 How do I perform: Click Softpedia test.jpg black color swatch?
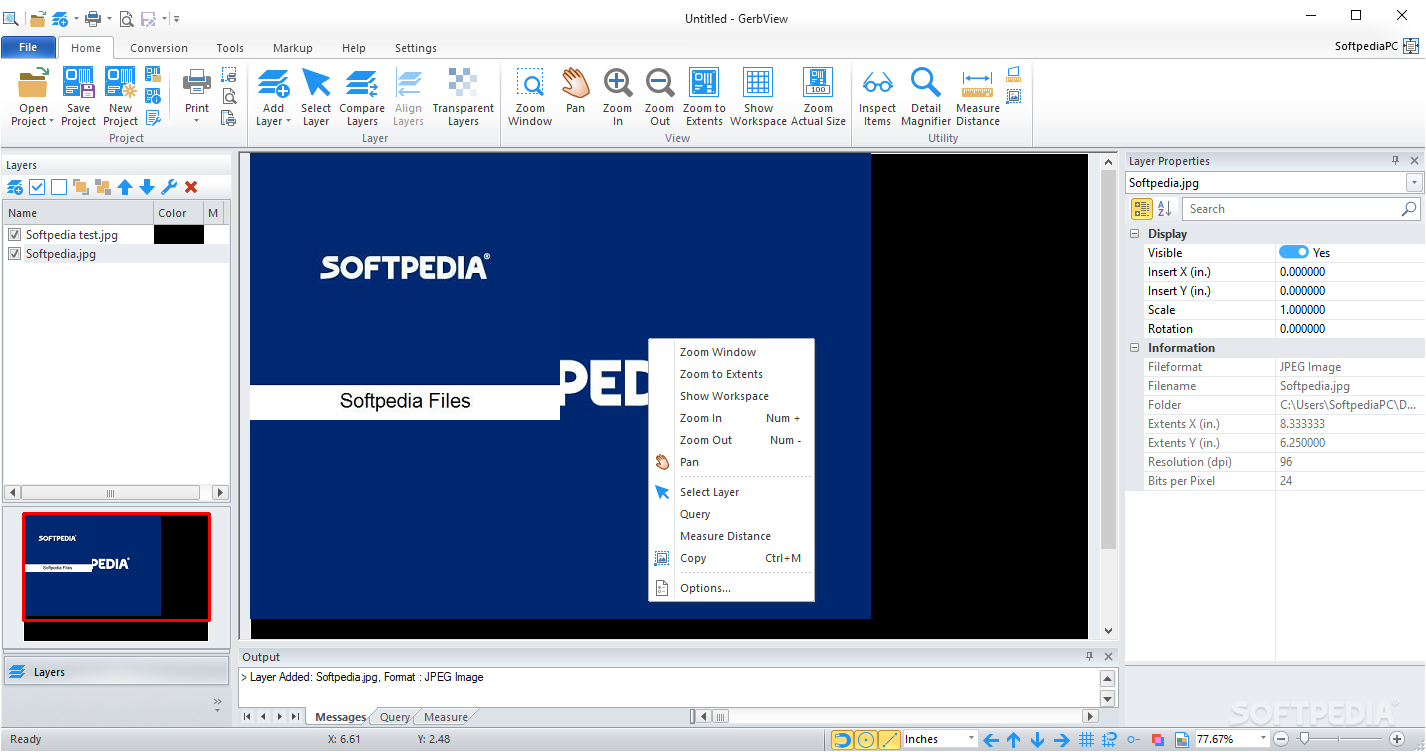(179, 235)
